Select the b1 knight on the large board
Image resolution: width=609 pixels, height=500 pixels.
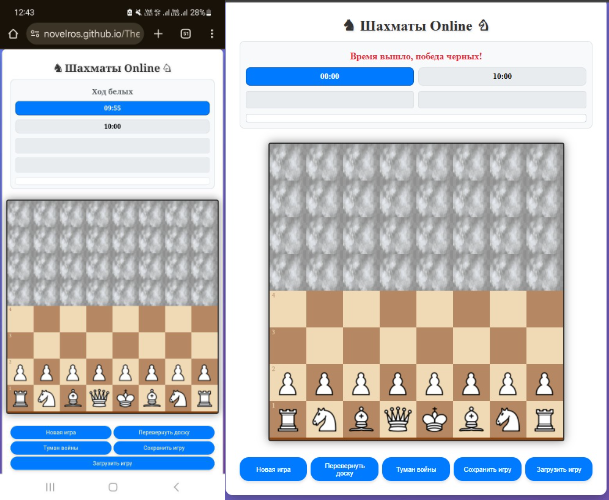click(324, 419)
